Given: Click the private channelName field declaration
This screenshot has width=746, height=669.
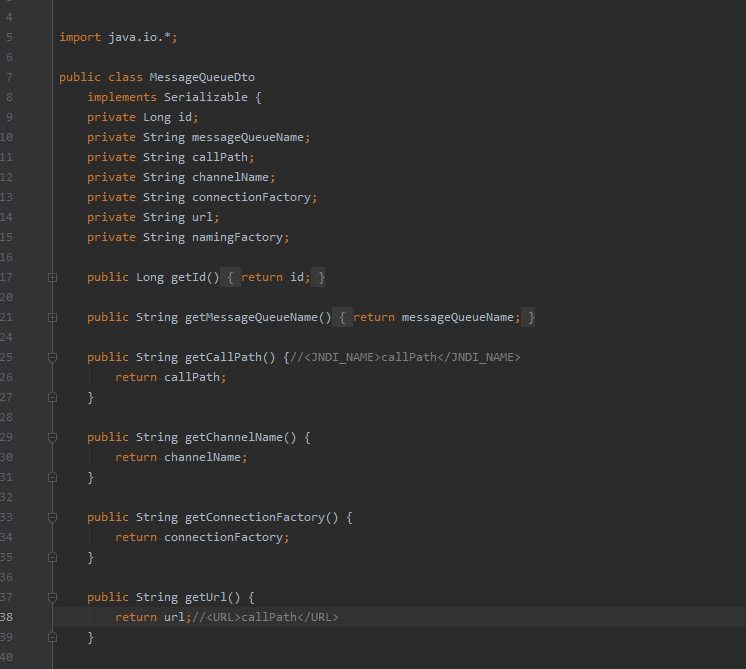Looking at the screenshot, I should pos(181,177).
